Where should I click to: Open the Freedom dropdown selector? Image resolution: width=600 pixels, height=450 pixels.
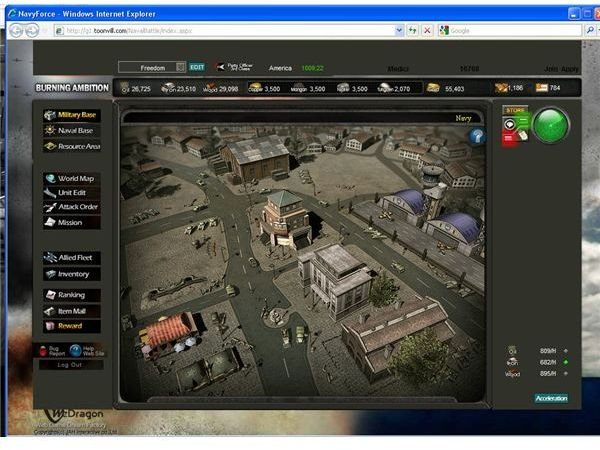180,67
